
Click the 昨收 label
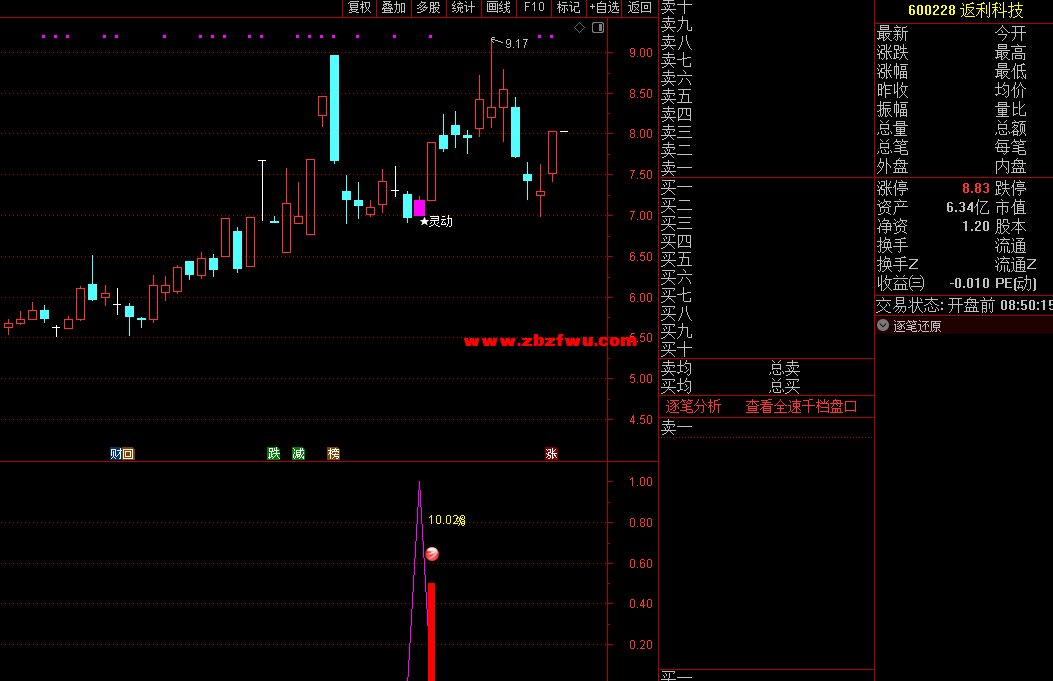point(892,91)
